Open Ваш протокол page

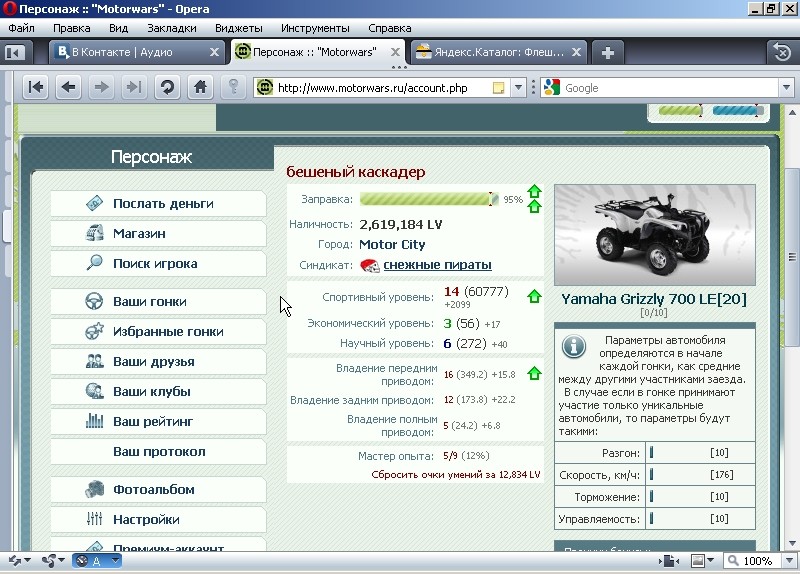[x=159, y=452]
